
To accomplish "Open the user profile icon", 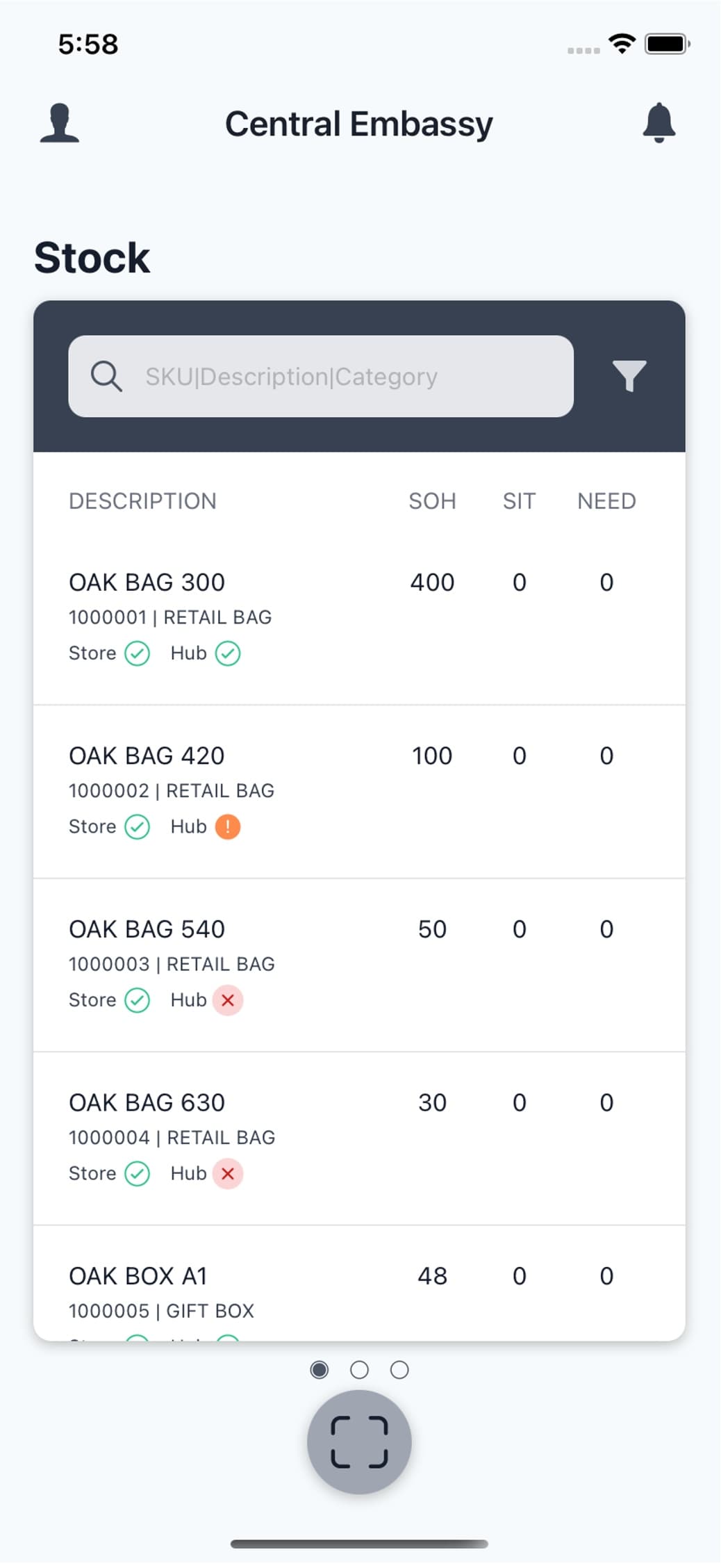I will (x=60, y=124).
